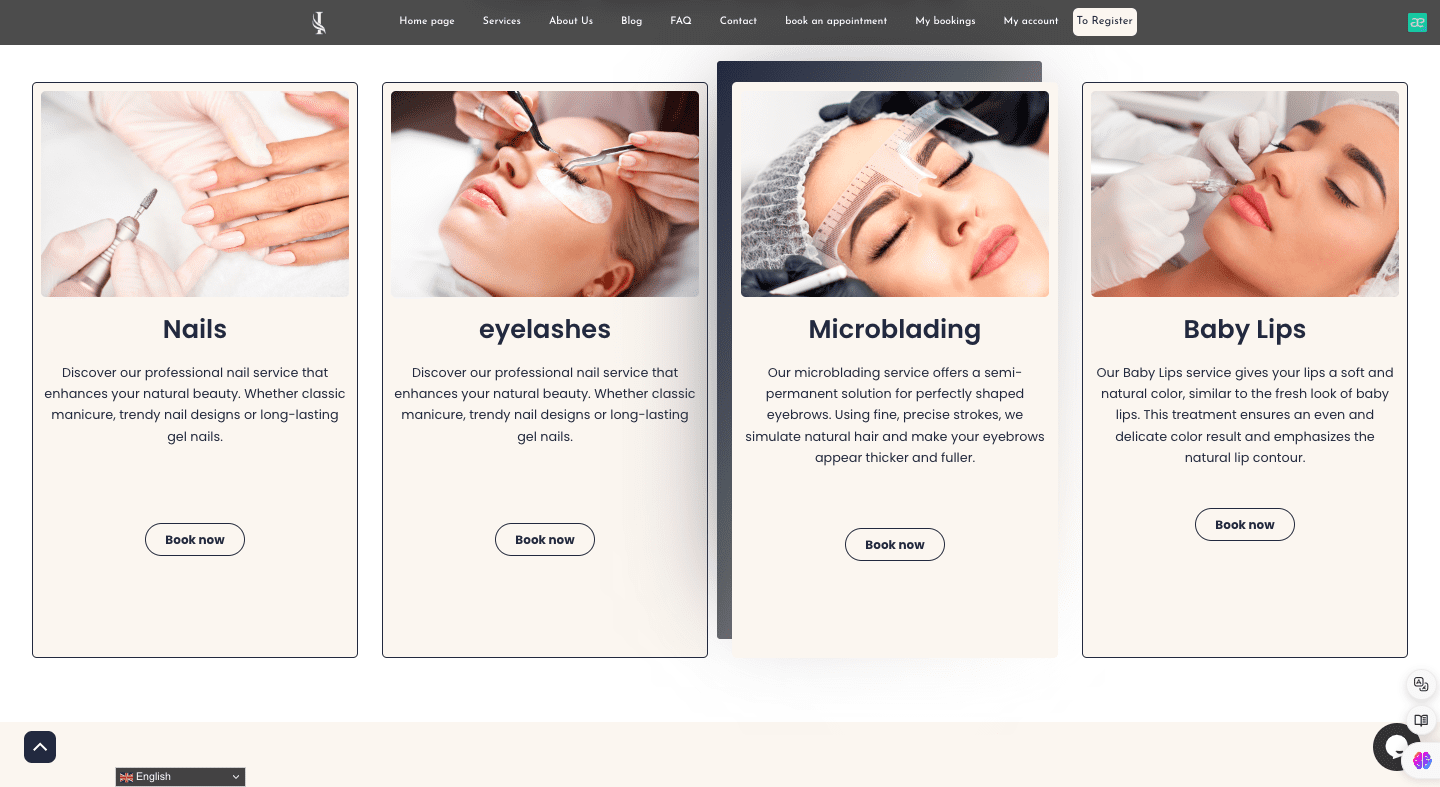
Task: Click the To Register button
Action: [x=1105, y=22]
